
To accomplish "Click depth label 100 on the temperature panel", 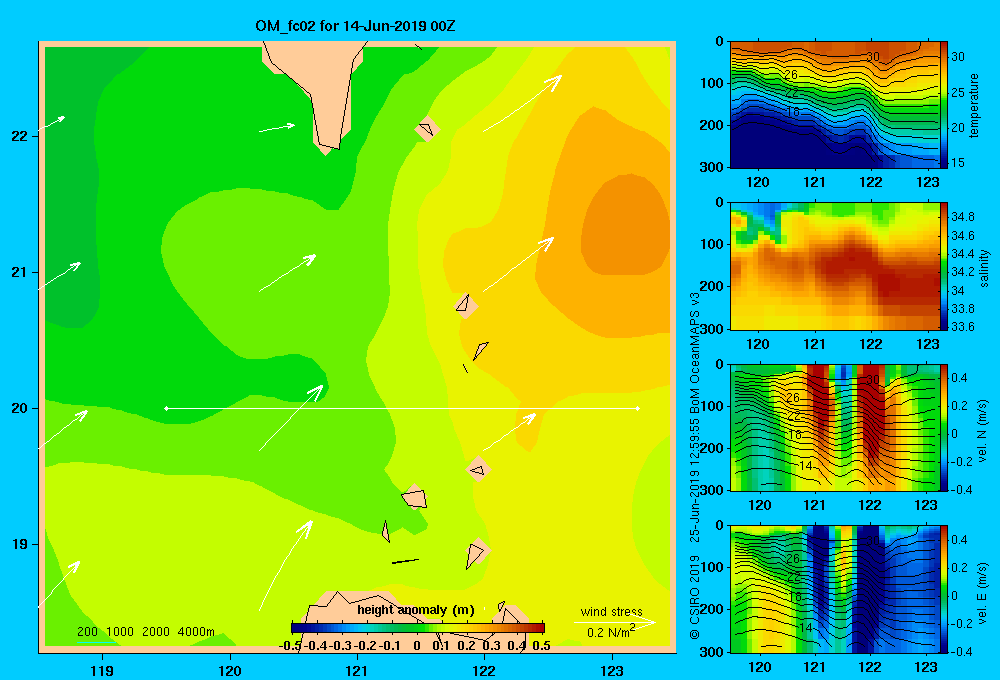I will [712, 83].
